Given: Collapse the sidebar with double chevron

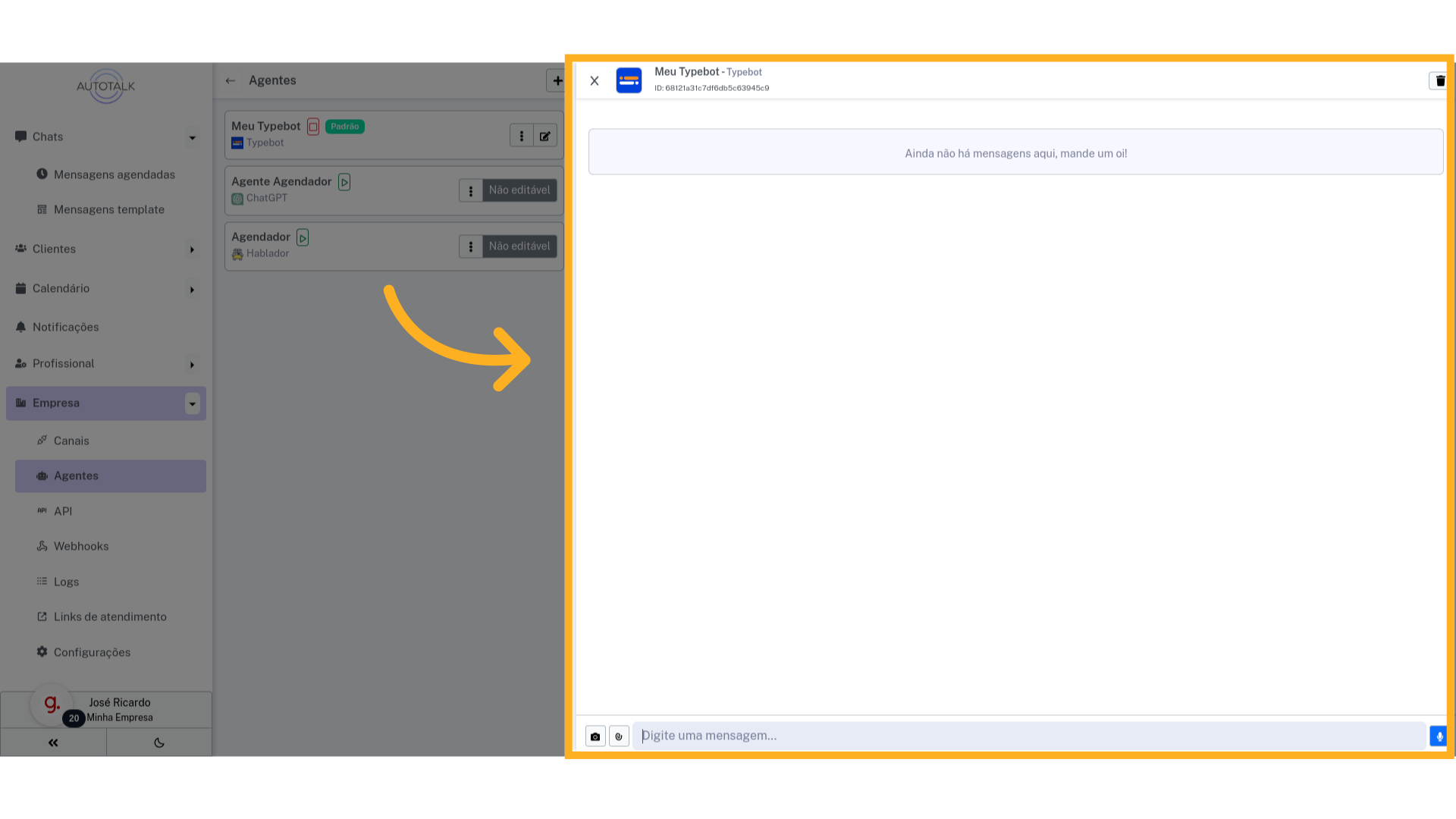Looking at the screenshot, I should (53, 743).
